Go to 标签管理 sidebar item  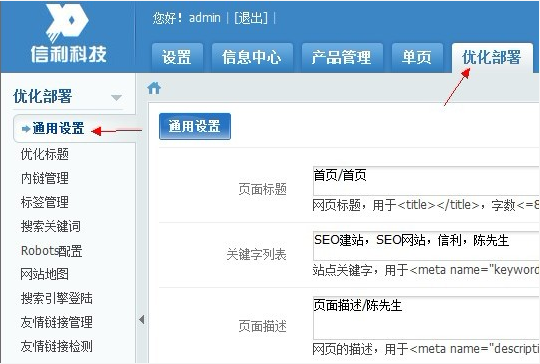tap(45, 202)
